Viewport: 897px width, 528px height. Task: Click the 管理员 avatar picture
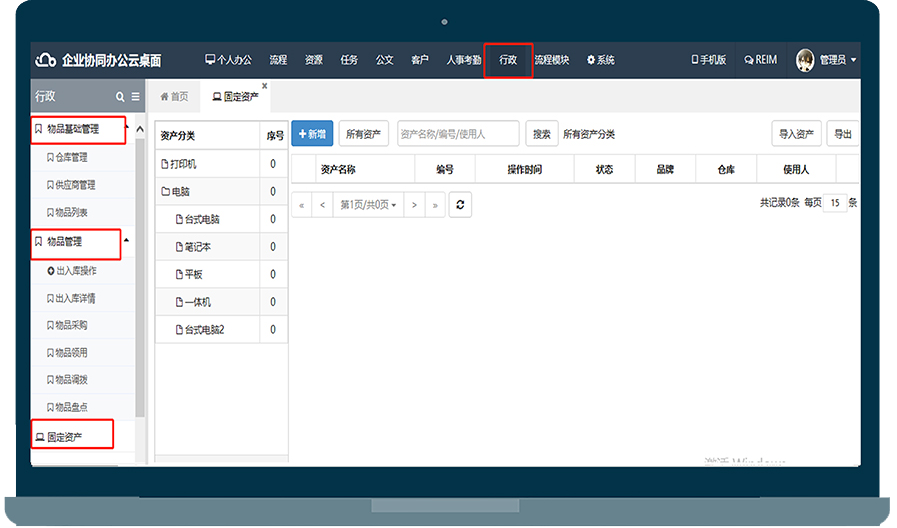point(805,60)
